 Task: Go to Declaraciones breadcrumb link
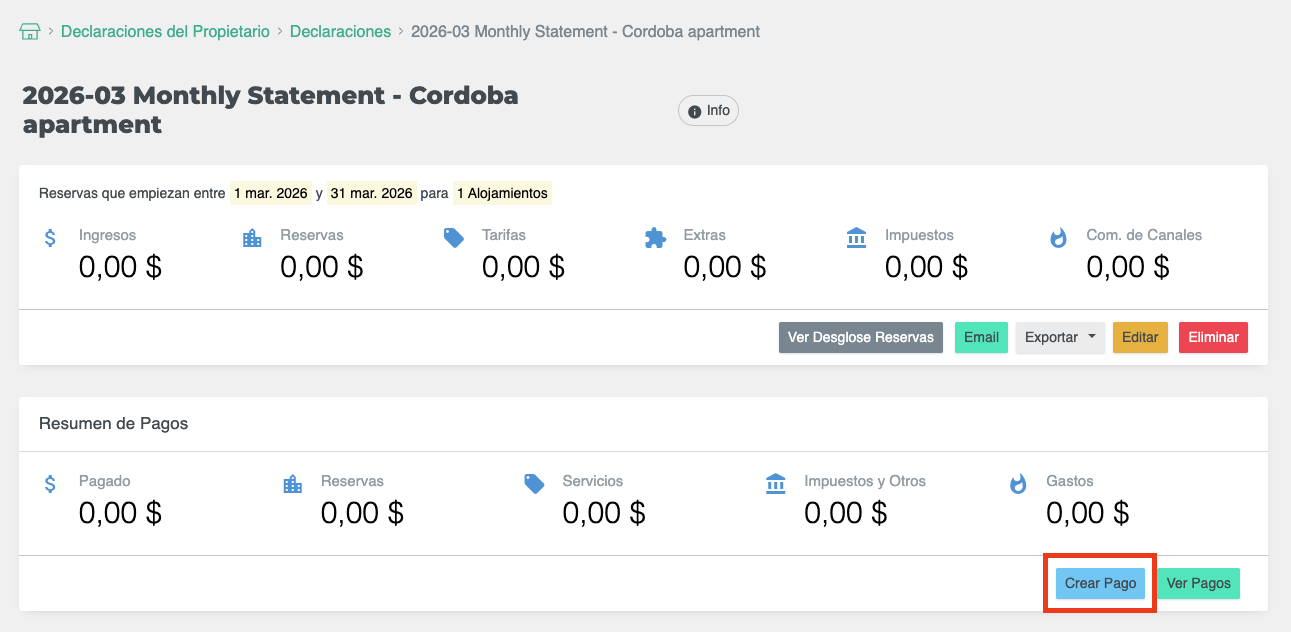tap(340, 32)
